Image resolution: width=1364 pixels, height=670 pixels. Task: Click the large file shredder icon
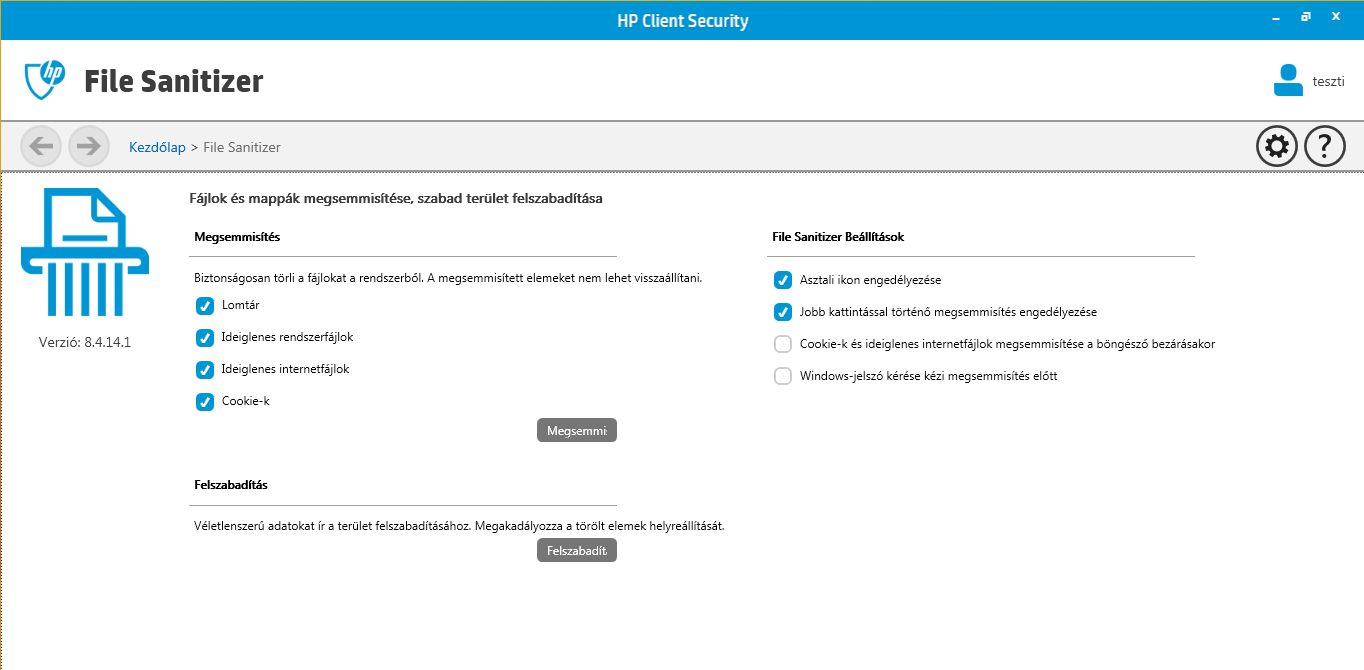tap(85, 250)
